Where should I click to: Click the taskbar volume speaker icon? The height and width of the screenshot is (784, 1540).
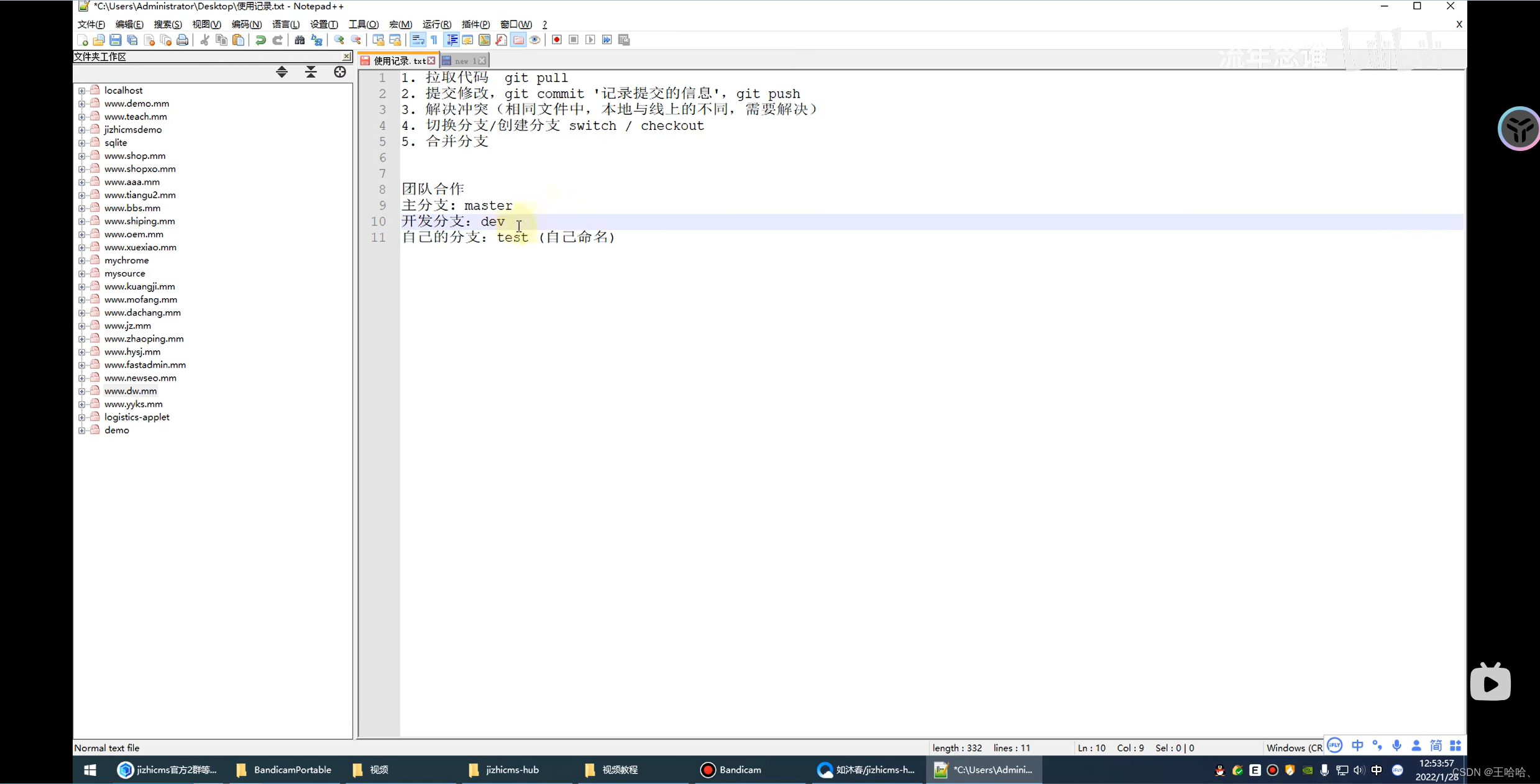1359,770
